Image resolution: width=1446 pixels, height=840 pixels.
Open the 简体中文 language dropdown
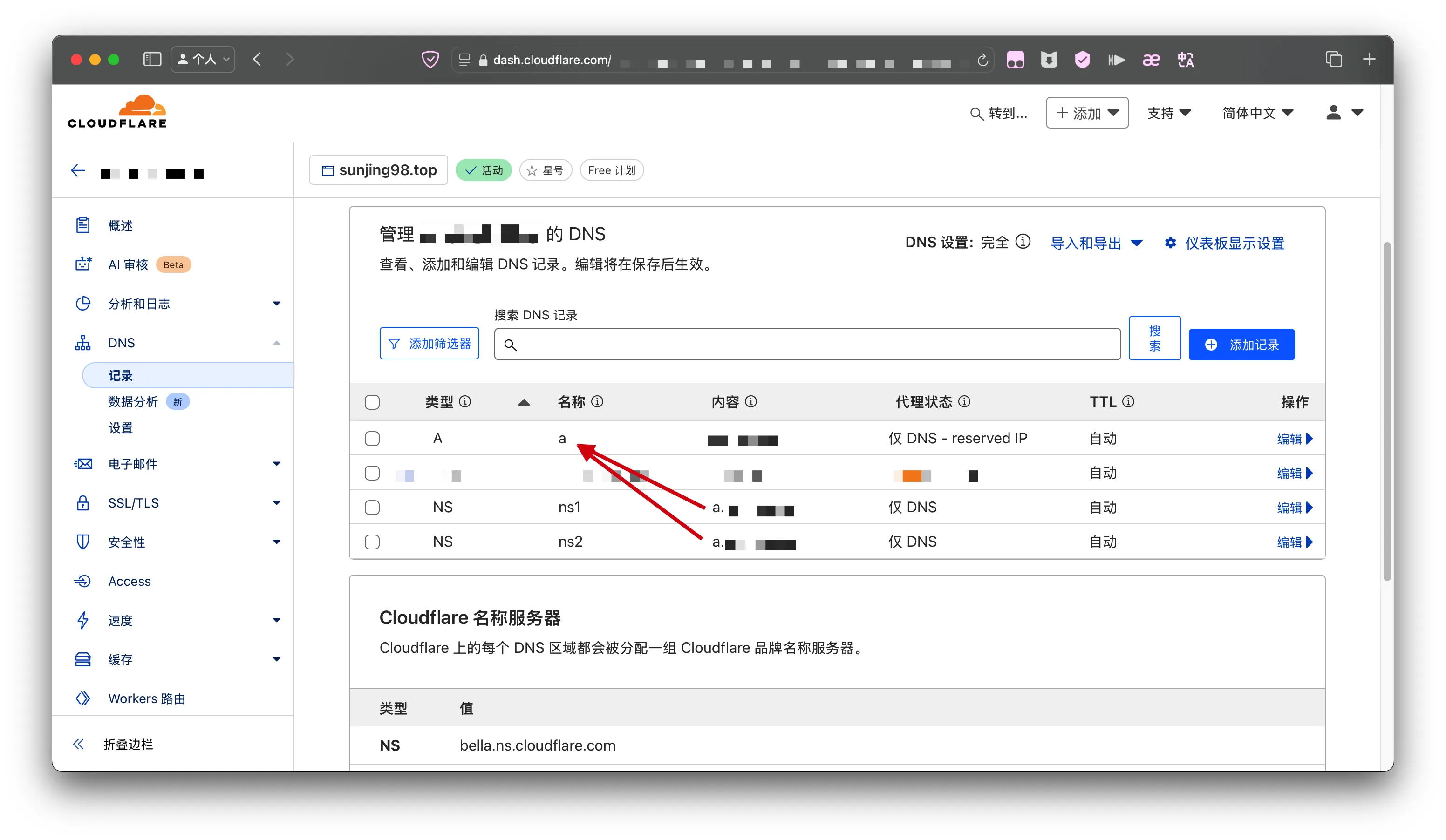pyautogui.click(x=1257, y=113)
